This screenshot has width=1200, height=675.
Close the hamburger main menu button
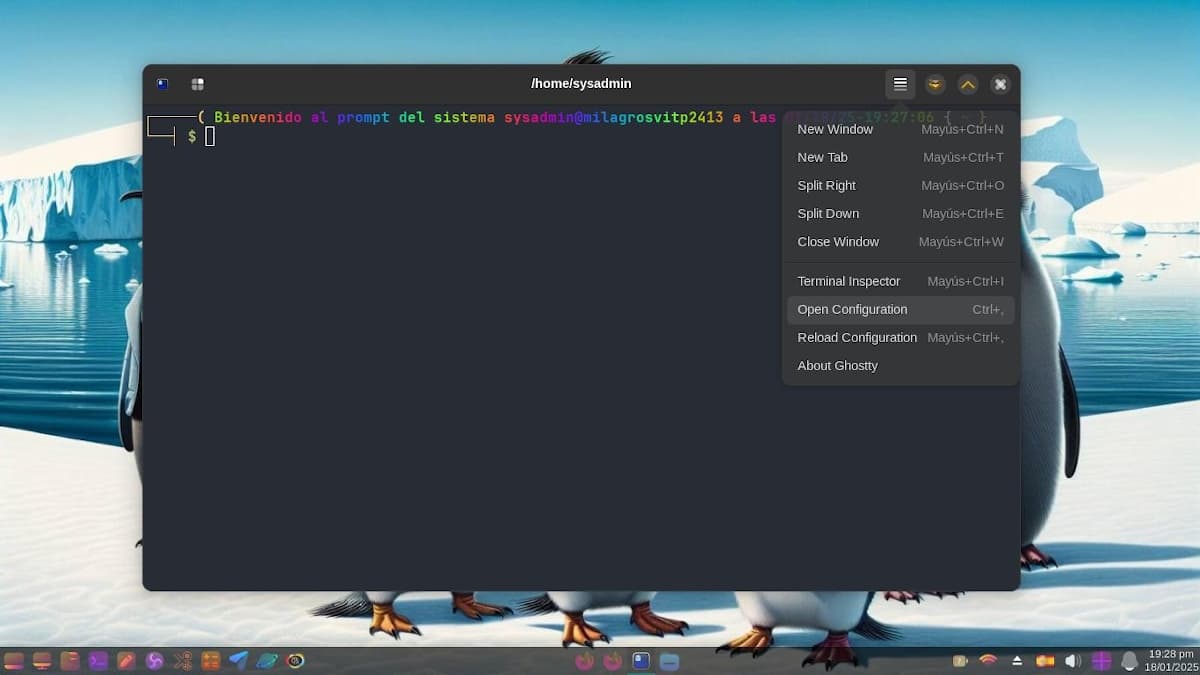coord(900,84)
